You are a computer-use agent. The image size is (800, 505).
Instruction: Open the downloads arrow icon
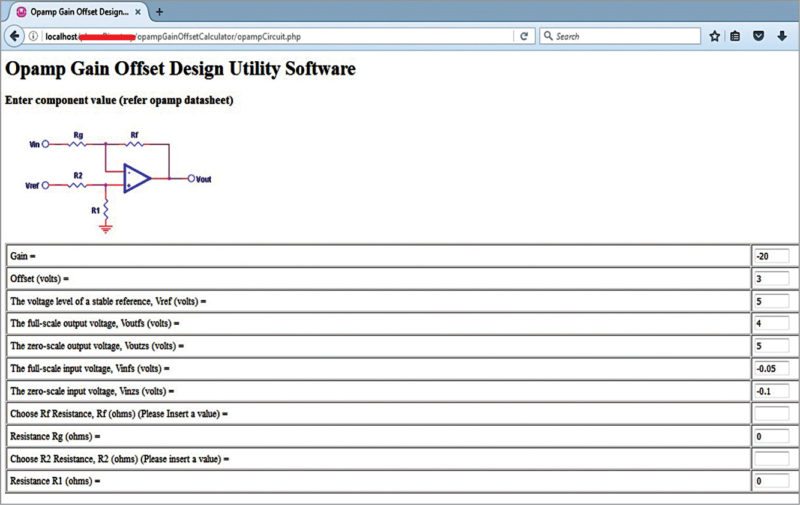click(x=782, y=36)
